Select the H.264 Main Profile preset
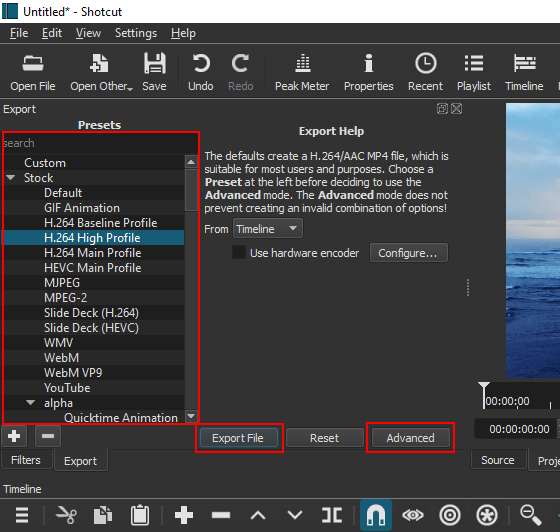The width and height of the screenshot is (560, 532). coord(92,253)
